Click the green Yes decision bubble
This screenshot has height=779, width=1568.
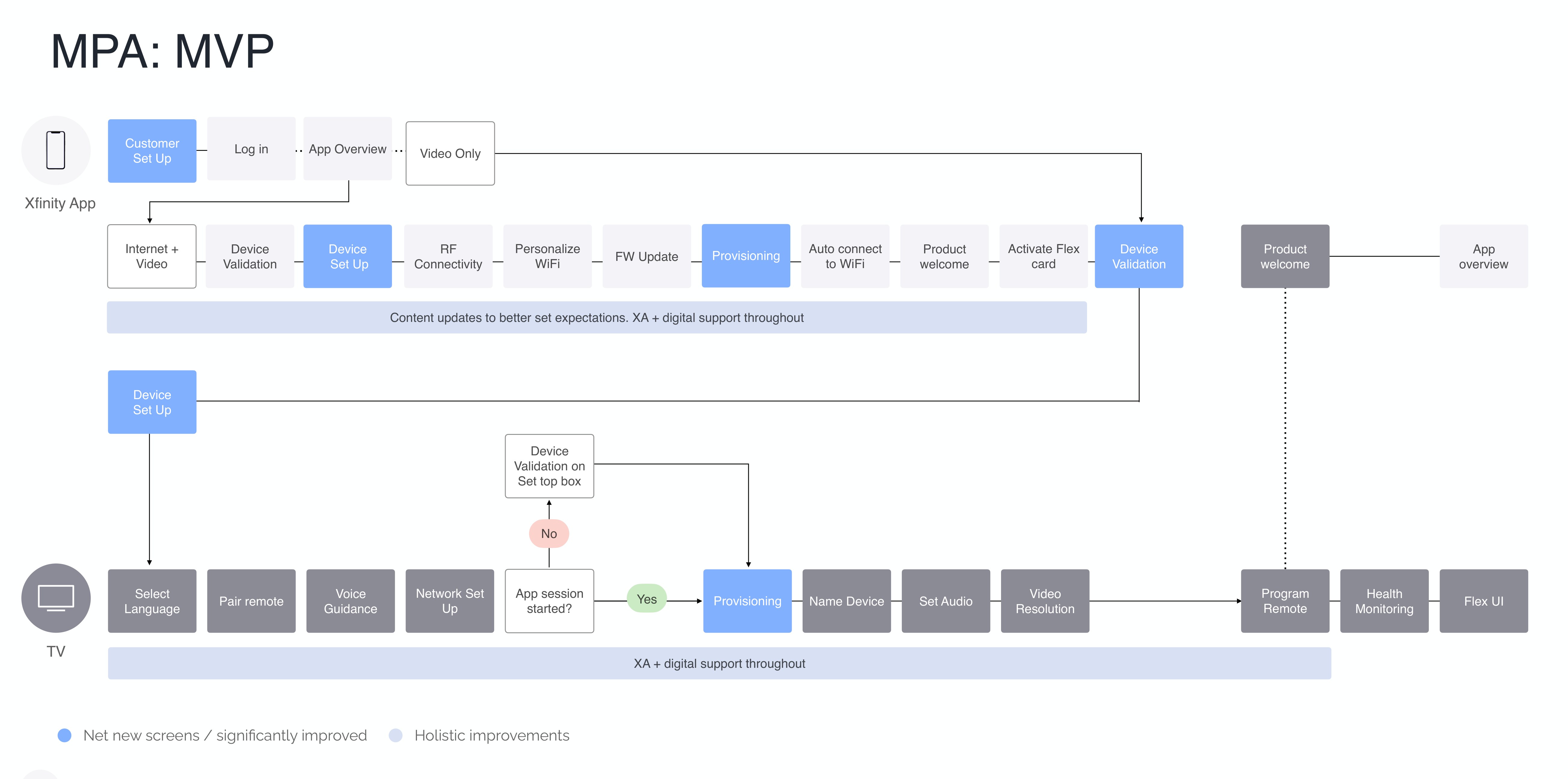point(647,599)
